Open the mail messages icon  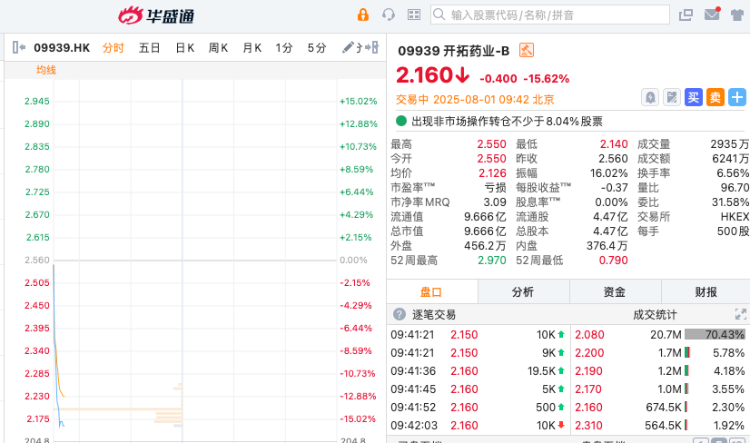(x=712, y=15)
